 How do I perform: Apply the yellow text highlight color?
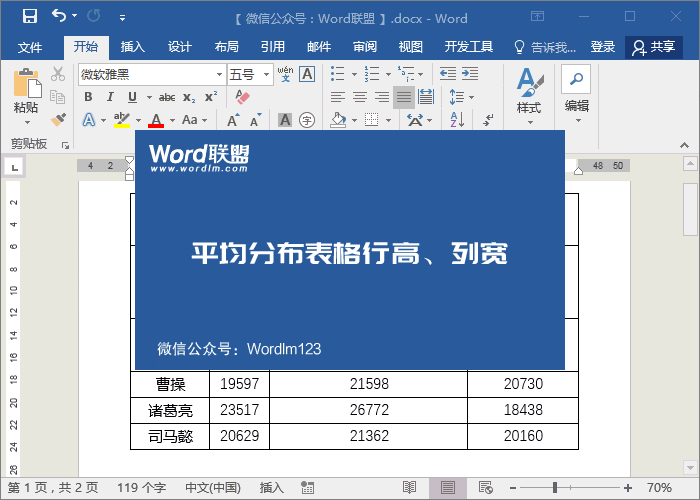121,120
